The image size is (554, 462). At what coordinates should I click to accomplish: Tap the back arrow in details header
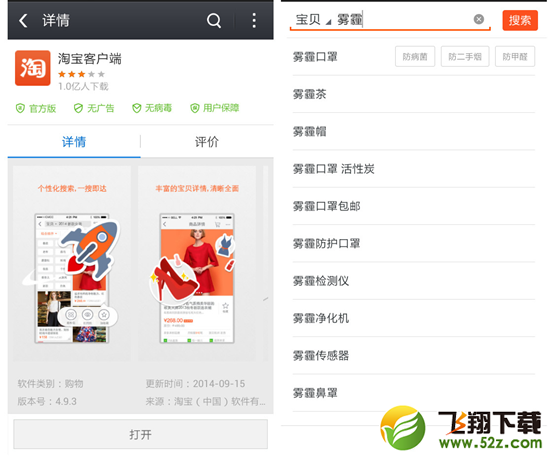(23, 20)
